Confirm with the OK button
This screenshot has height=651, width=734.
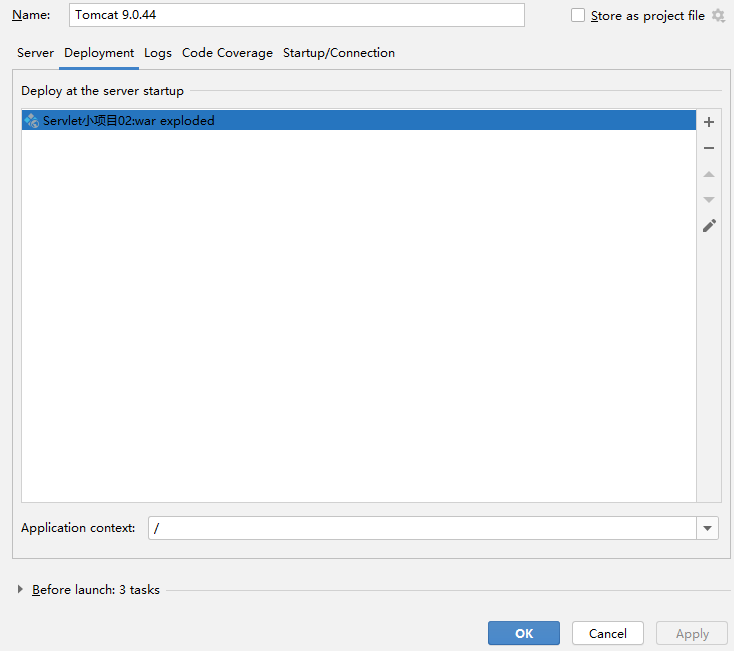(x=524, y=633)
